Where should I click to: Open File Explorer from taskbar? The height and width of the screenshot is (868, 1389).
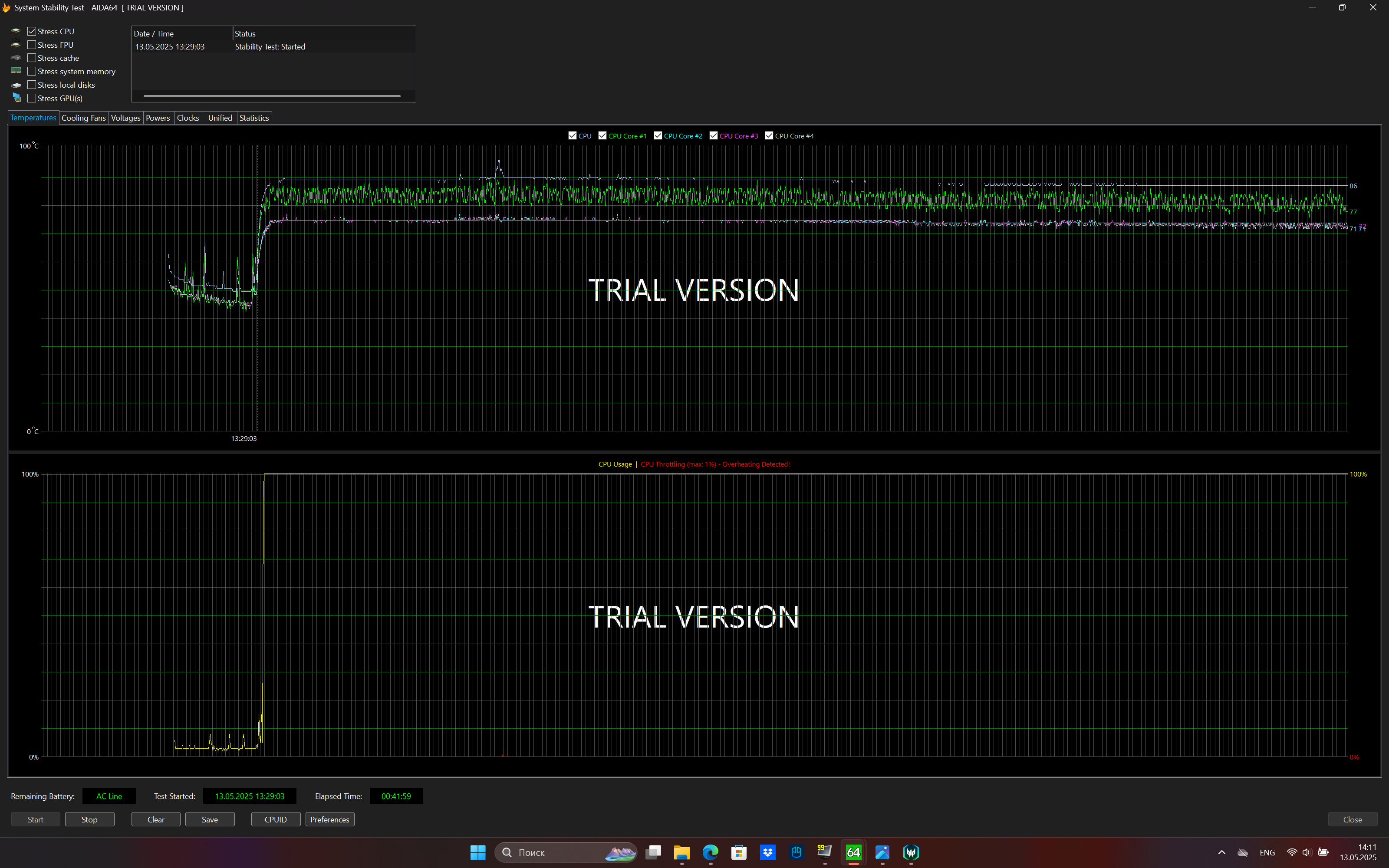682,852
